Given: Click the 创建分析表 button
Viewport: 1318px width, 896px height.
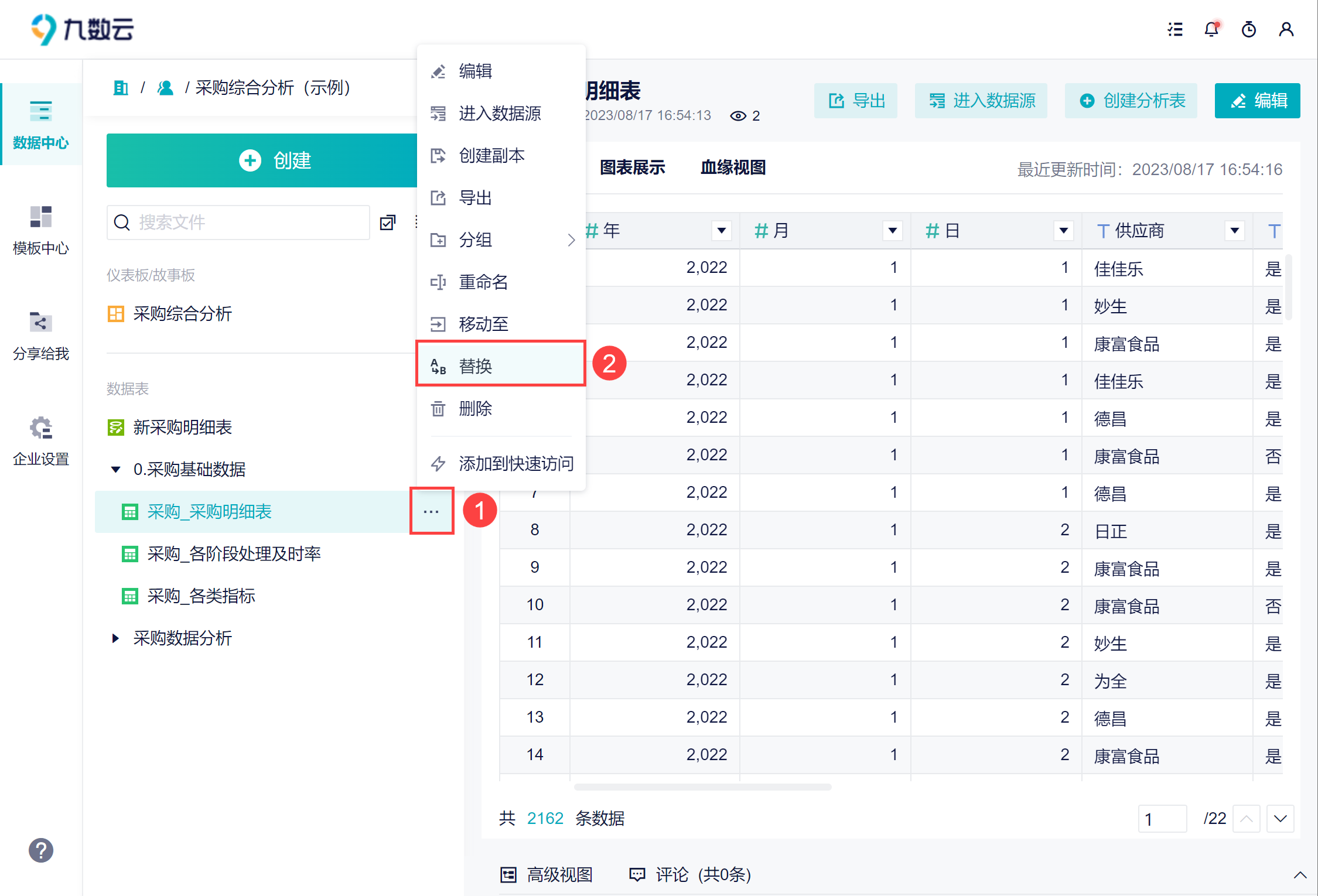Looking at the screenshot, I should tap(1131, 101).
